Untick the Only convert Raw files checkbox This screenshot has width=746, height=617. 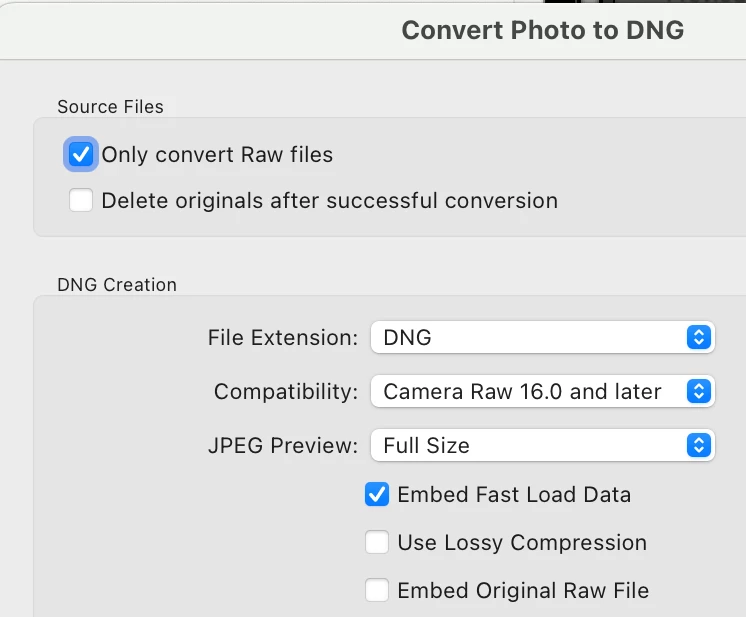80,155
